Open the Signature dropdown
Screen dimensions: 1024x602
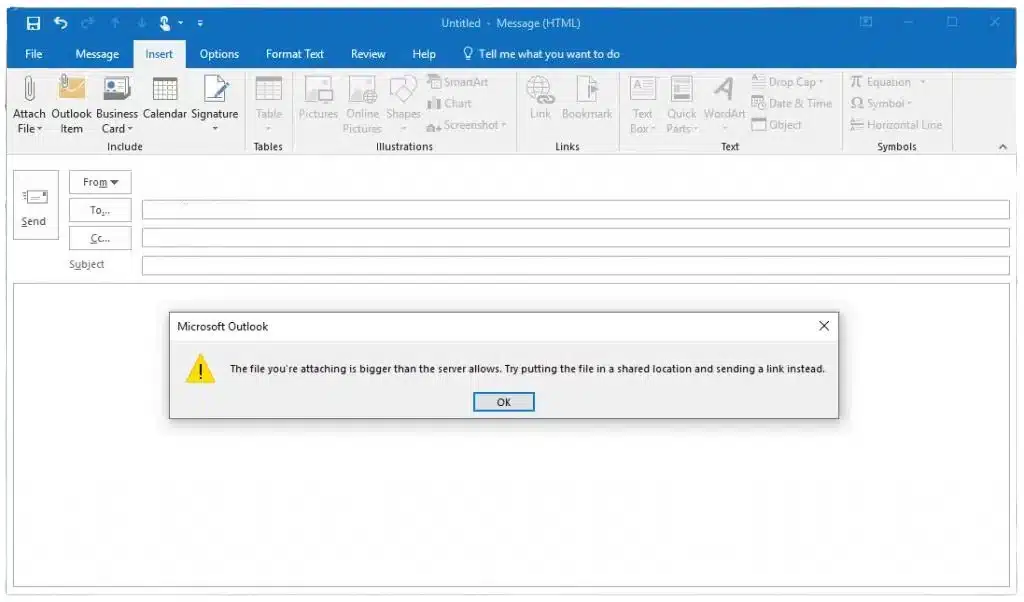(x=214, y=104)
